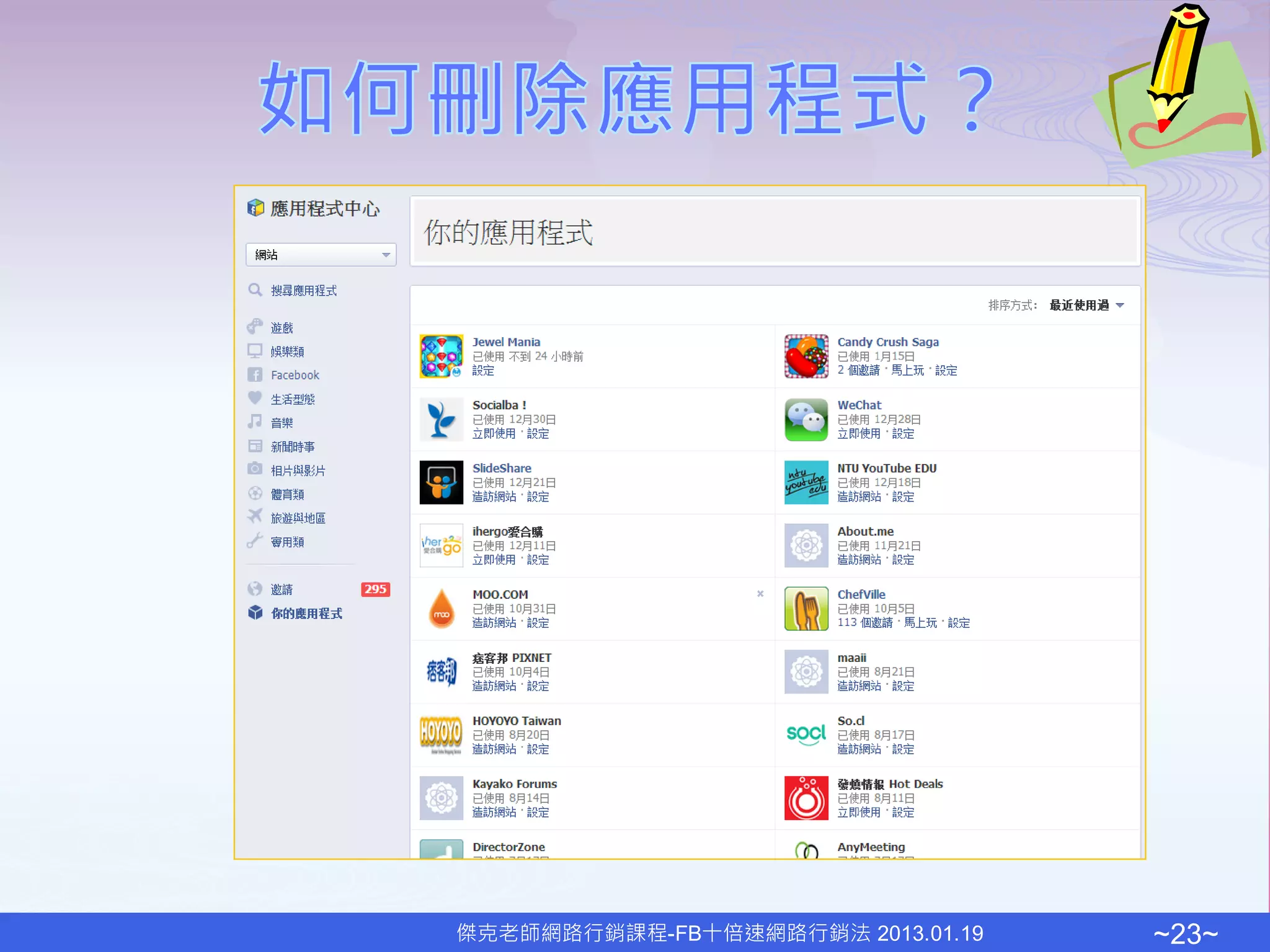This screenshot has width=1270, height=952.
Task: Click the About.me placeholder icon
Action: [806, 545]
